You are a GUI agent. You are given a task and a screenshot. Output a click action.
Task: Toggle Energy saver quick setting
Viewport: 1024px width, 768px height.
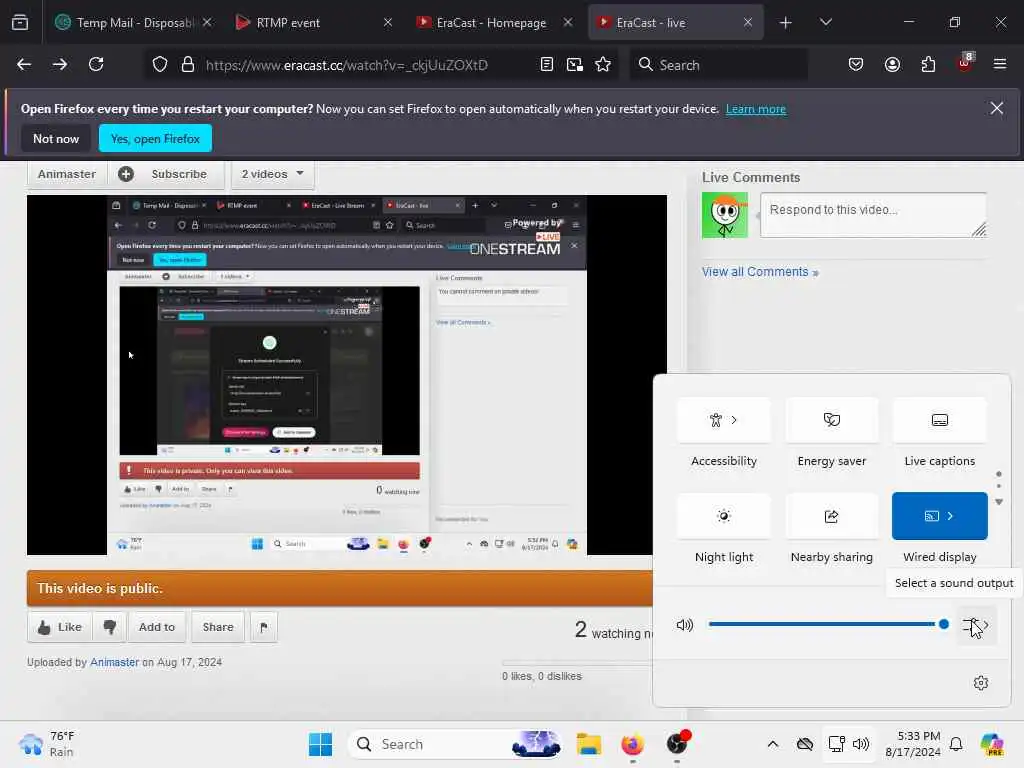coord(831,420)
